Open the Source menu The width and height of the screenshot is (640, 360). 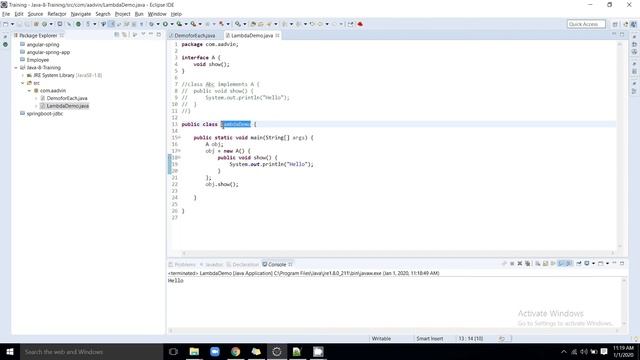point(35,14)
